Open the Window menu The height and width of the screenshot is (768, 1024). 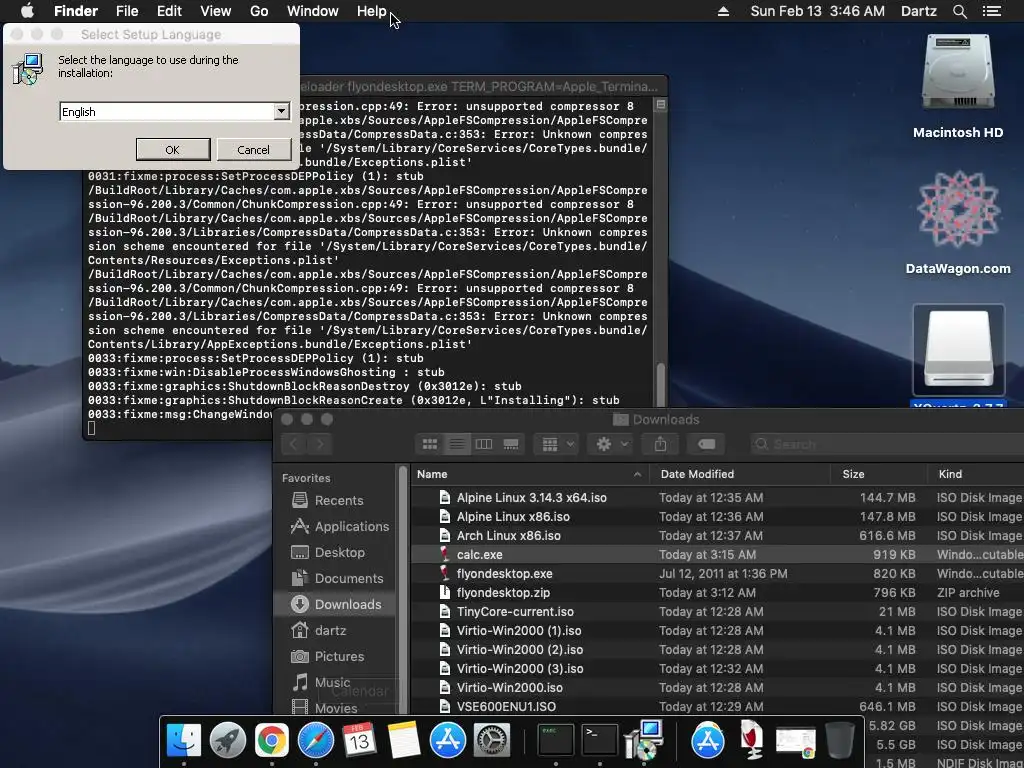[313, 11]
